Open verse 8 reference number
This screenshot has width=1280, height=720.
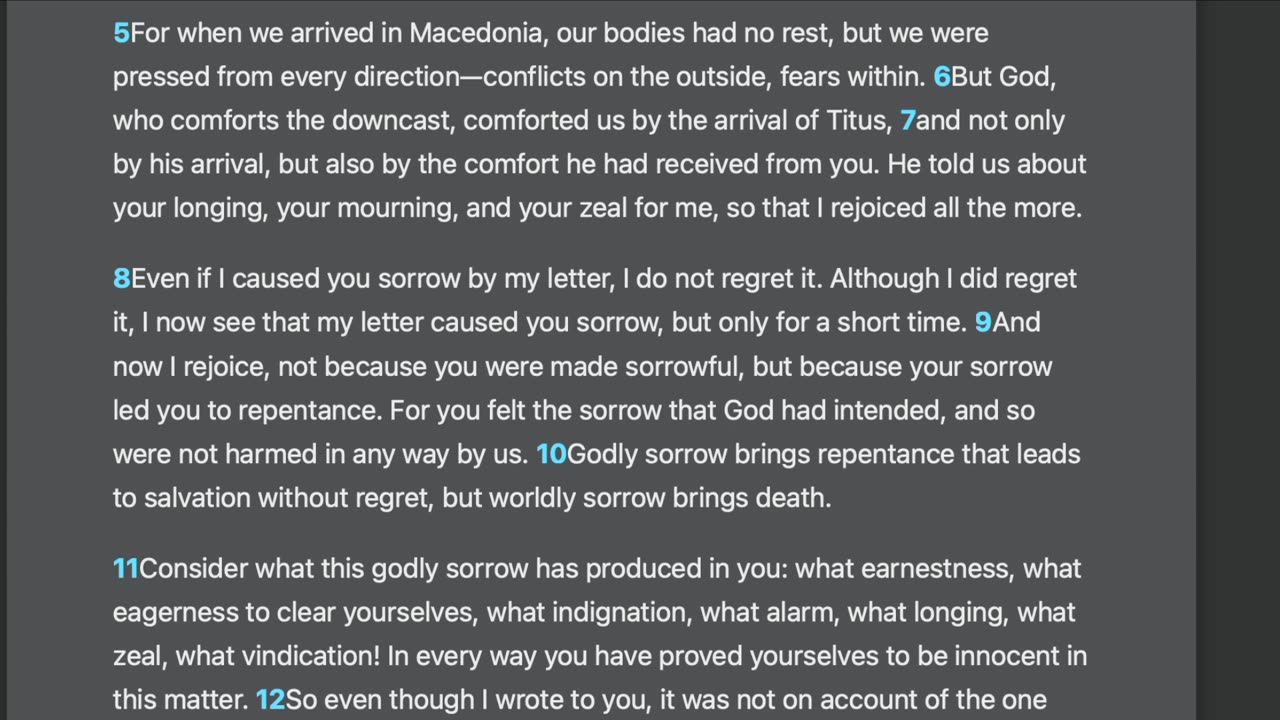121,278
